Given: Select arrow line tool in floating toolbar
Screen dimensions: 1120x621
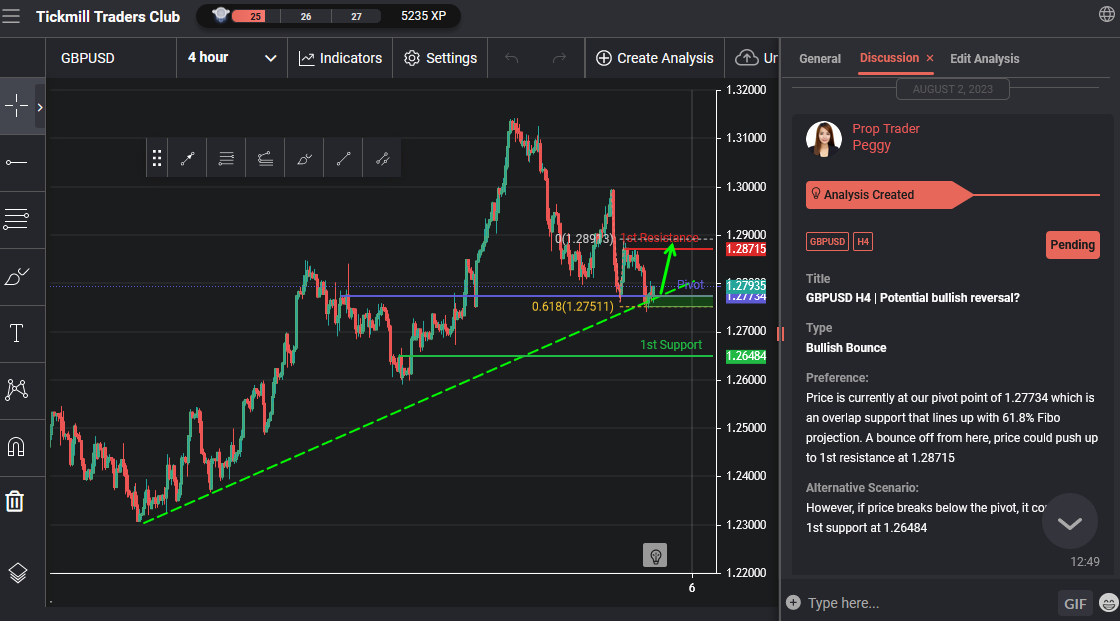Looking at the screenshot, I should (187, 158).
